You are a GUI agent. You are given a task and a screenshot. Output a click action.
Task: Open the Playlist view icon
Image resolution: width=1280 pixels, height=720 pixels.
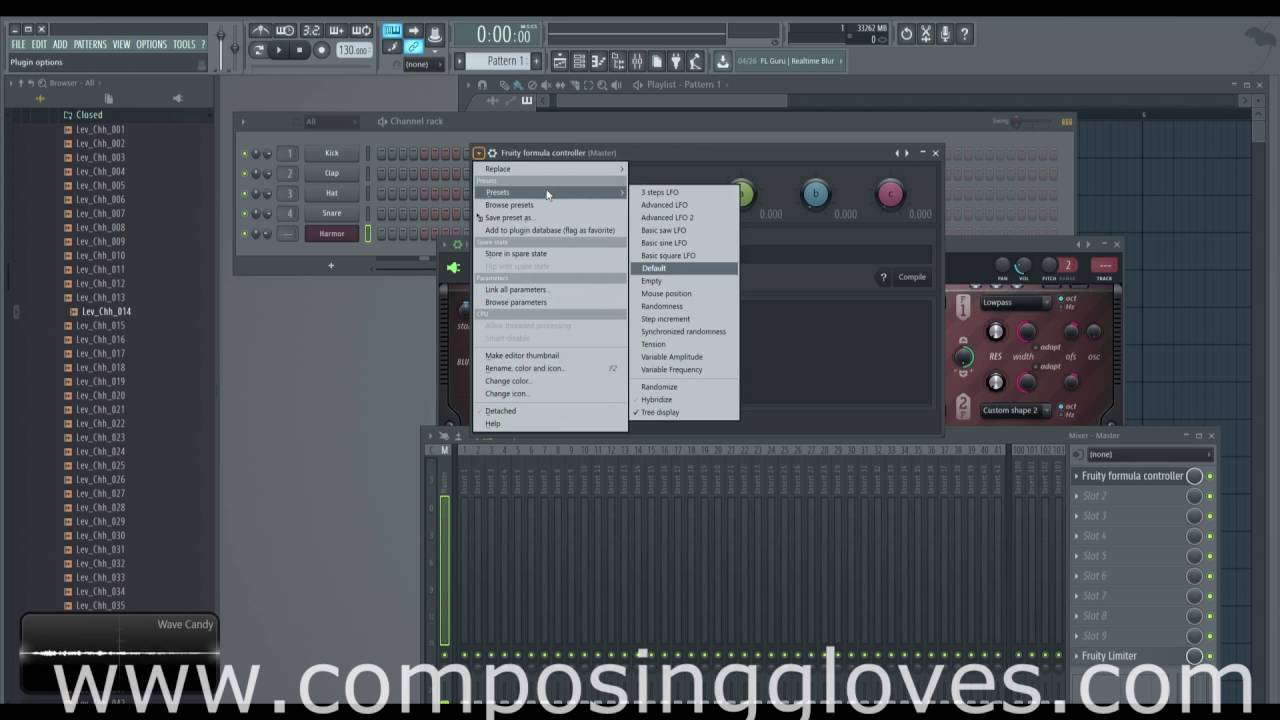coord(559,61)
